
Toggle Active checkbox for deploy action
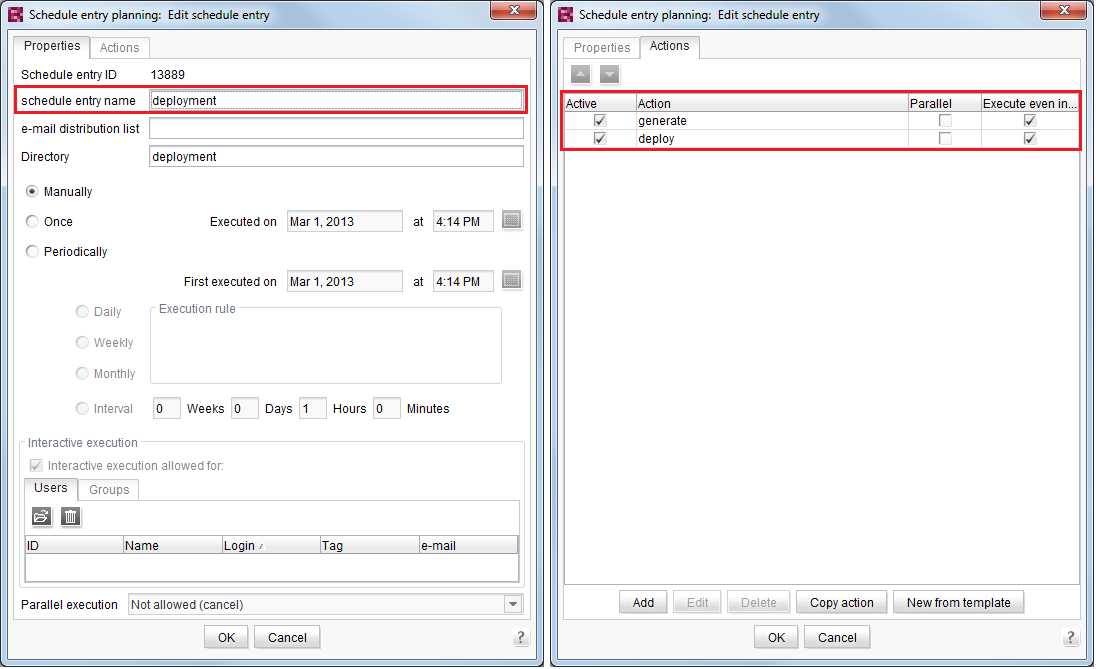(x=600, y=138)
